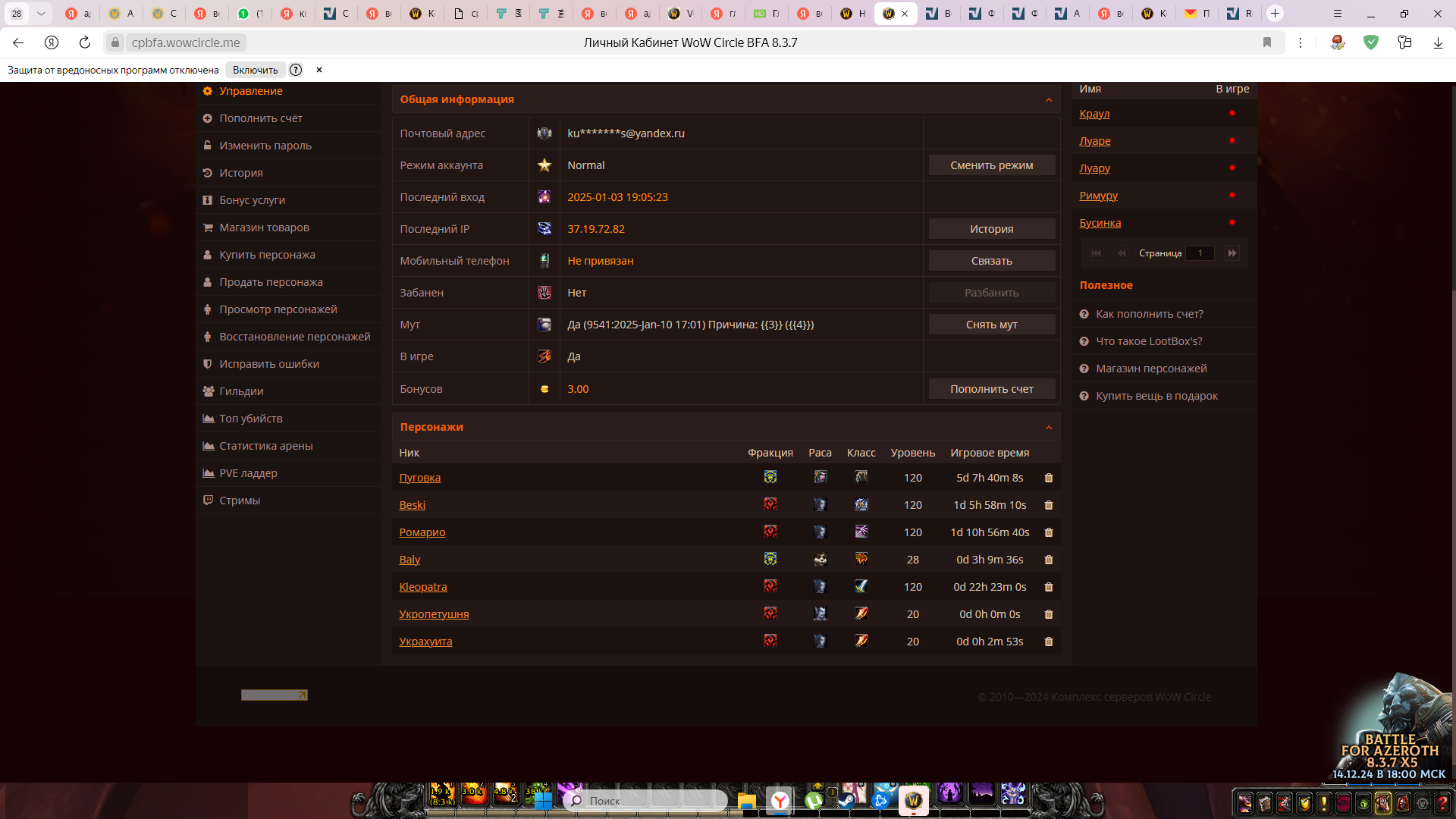The width and height of the screenshot is (1456, 819).
Task: Click trash icon in Kleopatra row
Action: pyautogui.click(x=1049, y=587)
